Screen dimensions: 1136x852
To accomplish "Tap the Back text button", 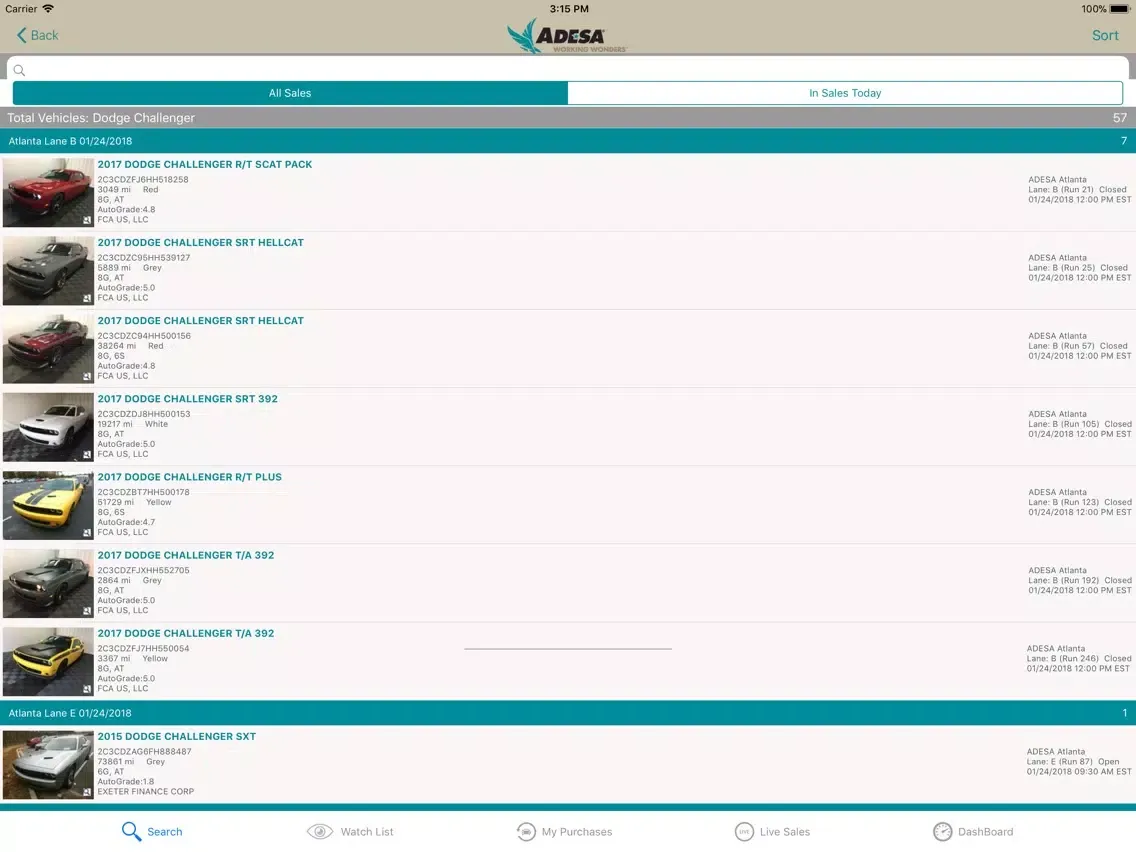I will click(44, 35).
